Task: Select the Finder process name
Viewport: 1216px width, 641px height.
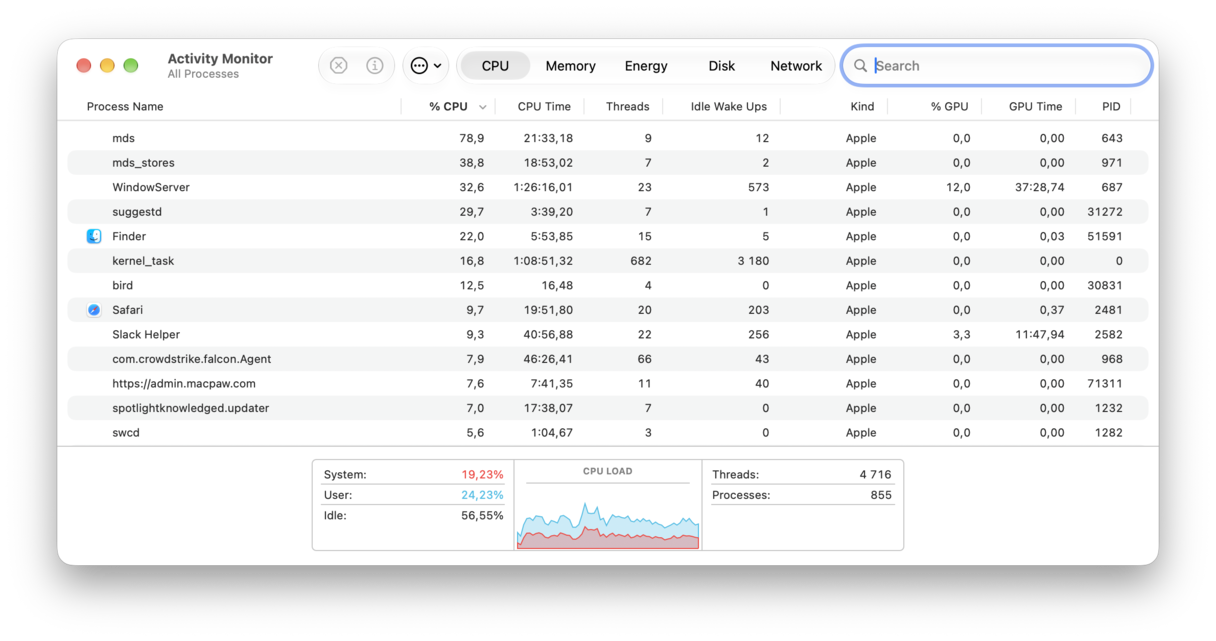Action: tap(129, 237)
